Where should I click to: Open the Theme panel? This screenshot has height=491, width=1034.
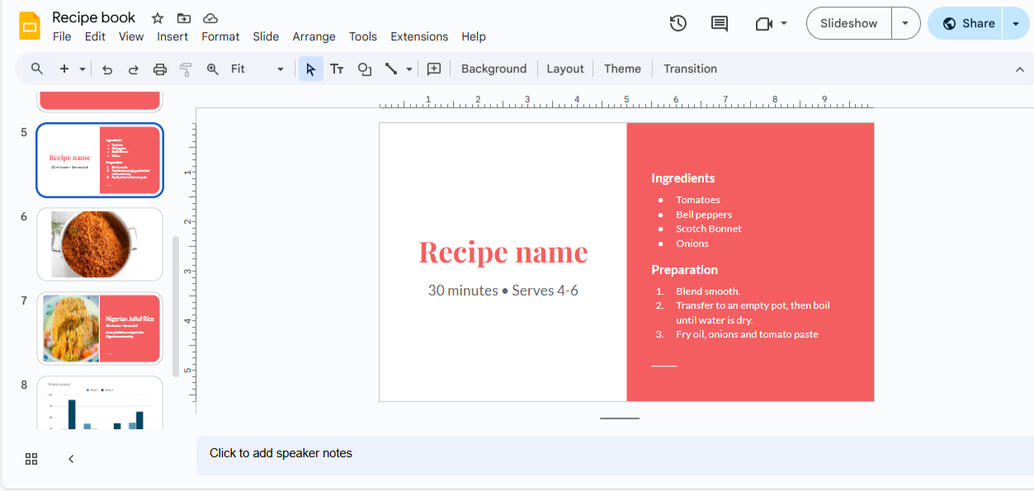[623, 69]
